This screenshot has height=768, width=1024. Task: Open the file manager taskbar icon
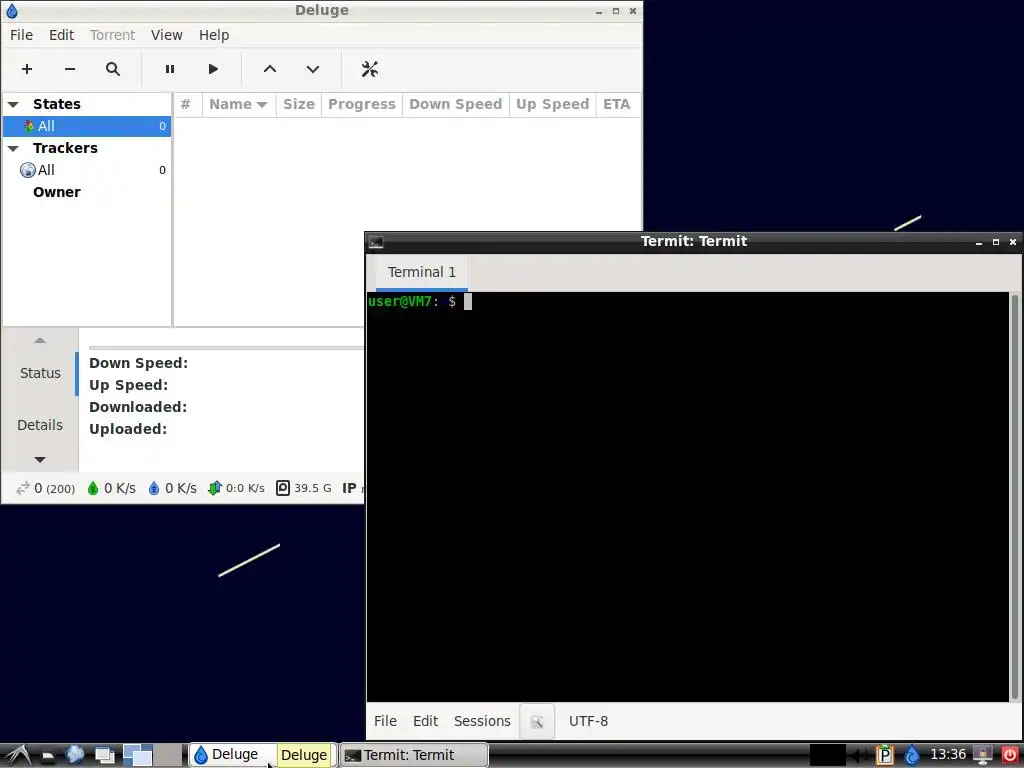[x=48, y=756]
